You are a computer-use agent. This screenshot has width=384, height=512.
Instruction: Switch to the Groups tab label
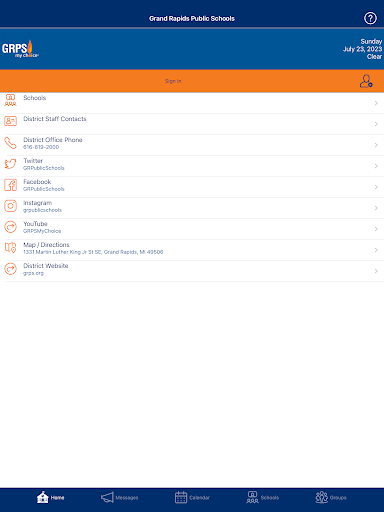click(338, 498)
